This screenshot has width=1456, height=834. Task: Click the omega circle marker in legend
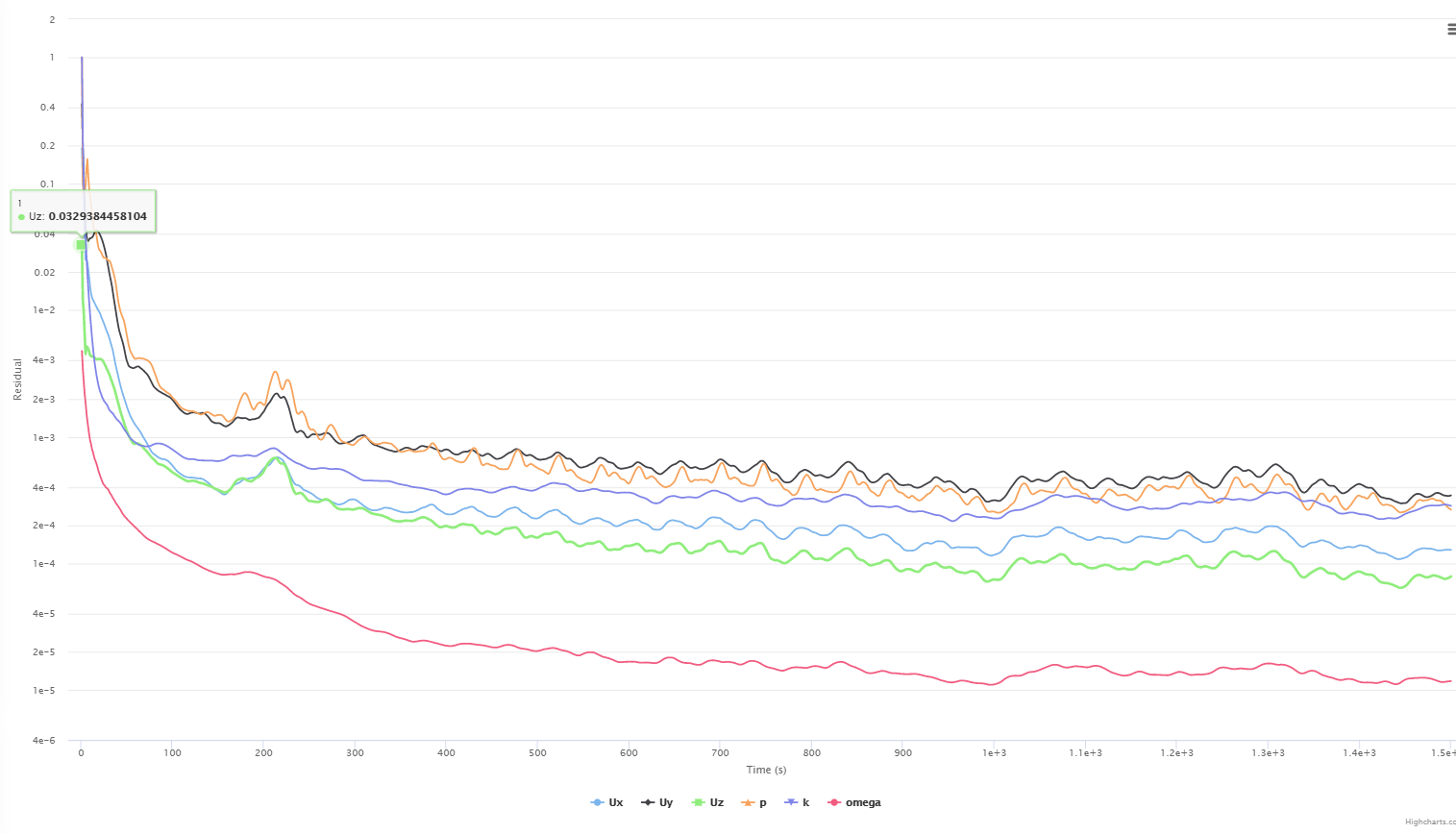click(x=834, y=803)
